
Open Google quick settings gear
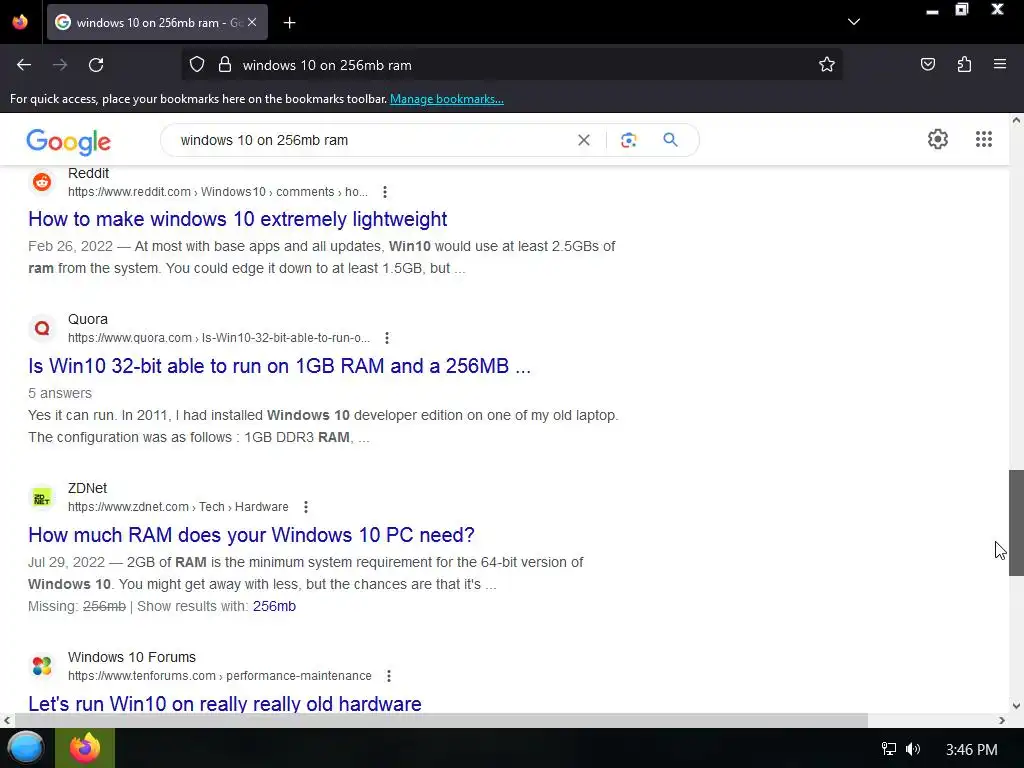click(x=938, y=139)
